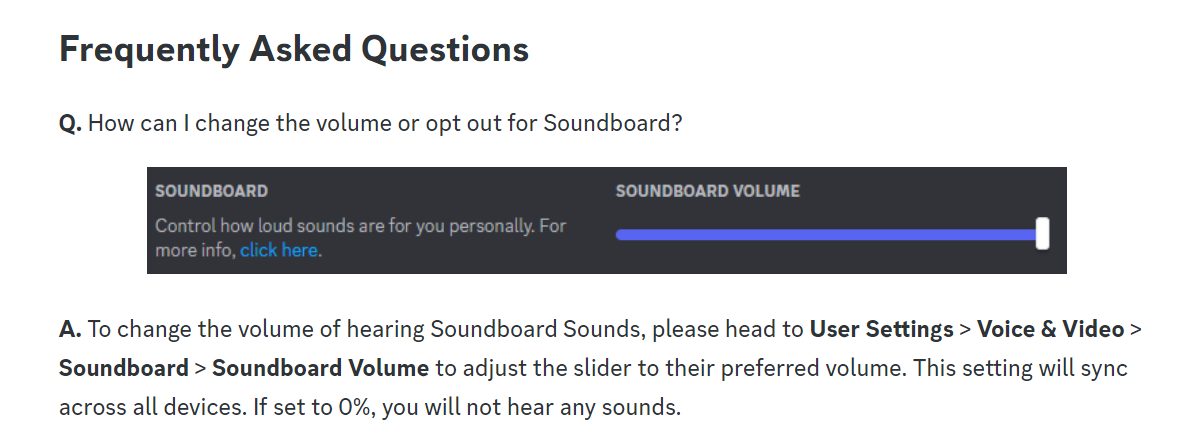
Task: Click the question text about opting out
Action: [385, 124]
